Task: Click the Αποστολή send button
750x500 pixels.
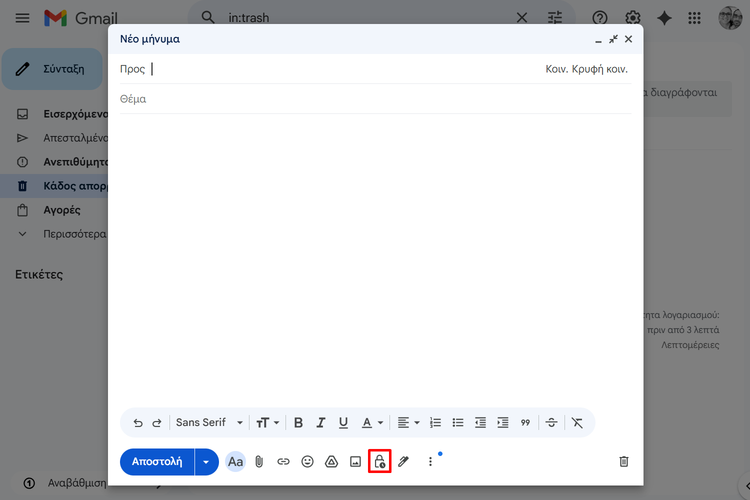Action: 157,462
